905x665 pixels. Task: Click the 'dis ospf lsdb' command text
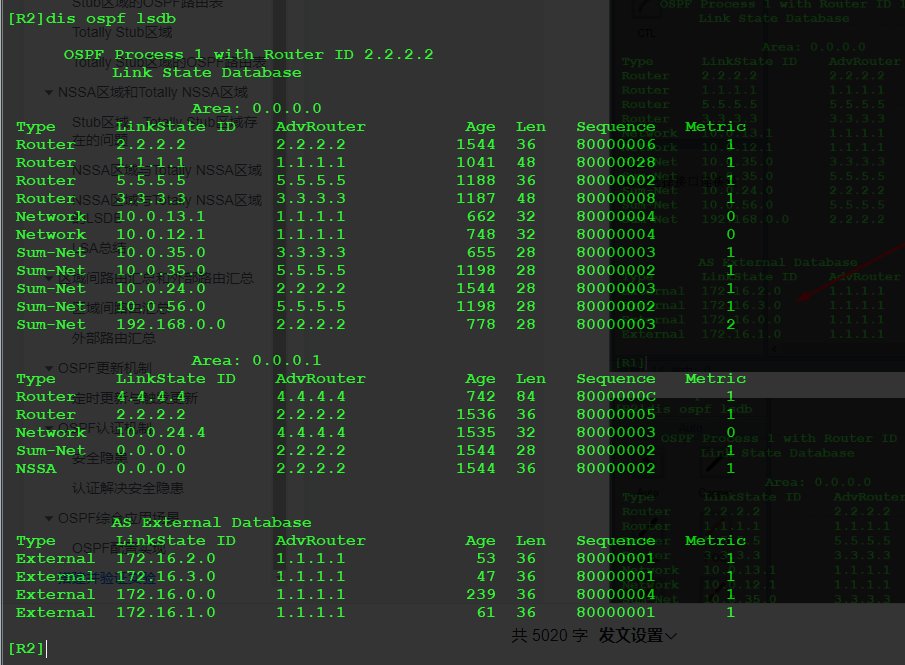111,18
